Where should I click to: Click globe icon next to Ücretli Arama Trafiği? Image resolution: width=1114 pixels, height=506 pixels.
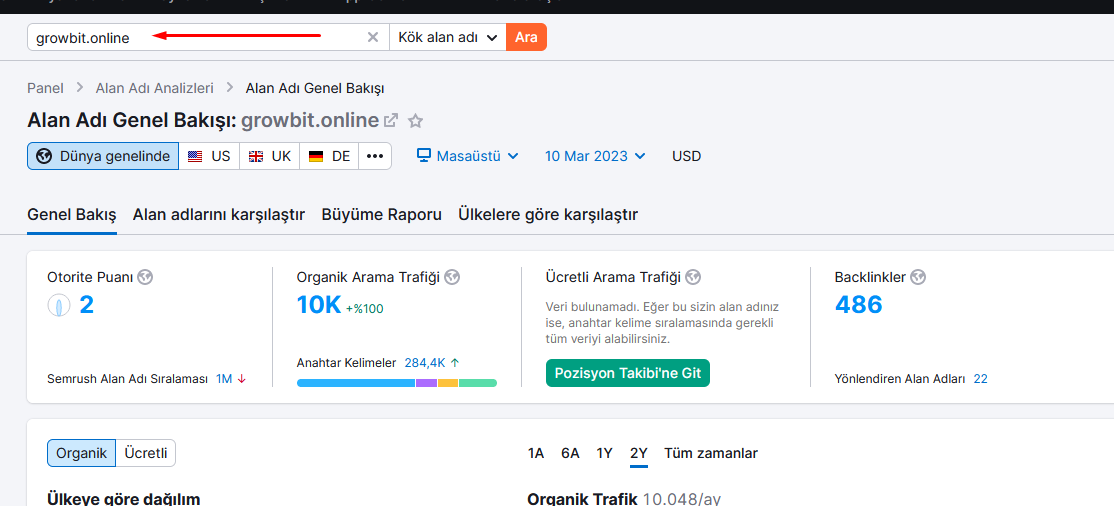pos(693,277)
